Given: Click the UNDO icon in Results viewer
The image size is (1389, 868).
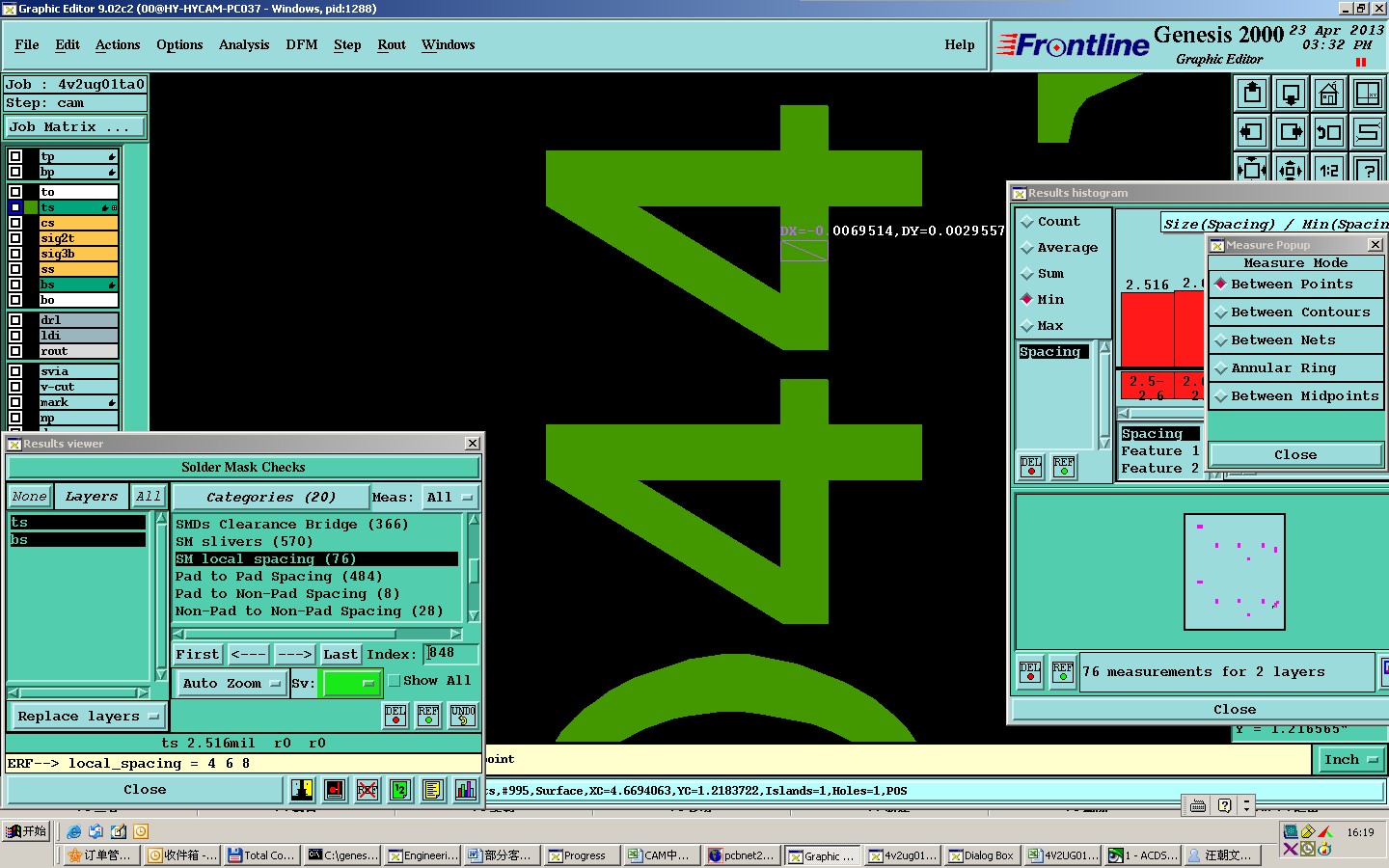Looking at the screenshot, I should click(463, 716).
